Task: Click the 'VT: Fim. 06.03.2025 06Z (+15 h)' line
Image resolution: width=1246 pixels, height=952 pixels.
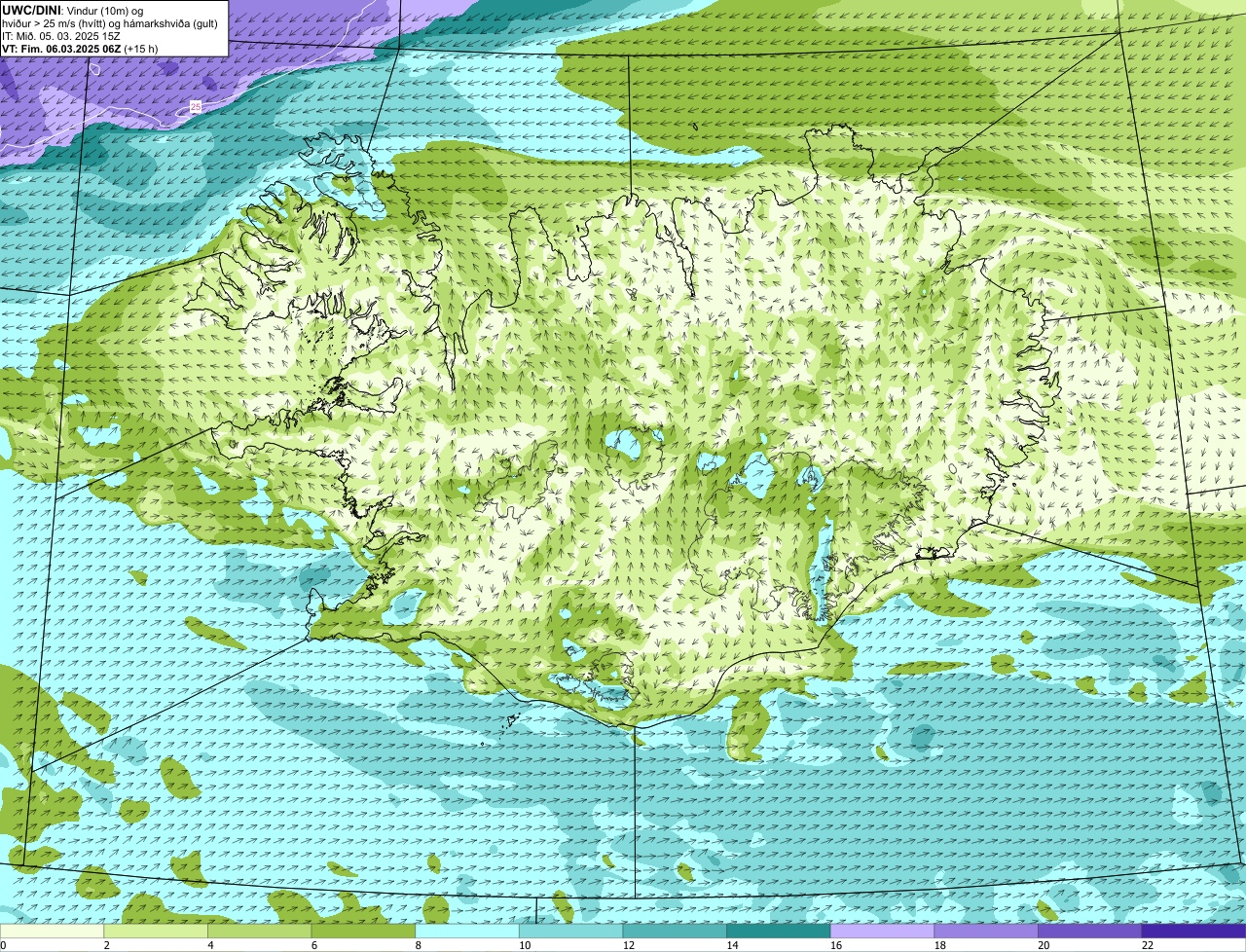Action: click(80, 49)
